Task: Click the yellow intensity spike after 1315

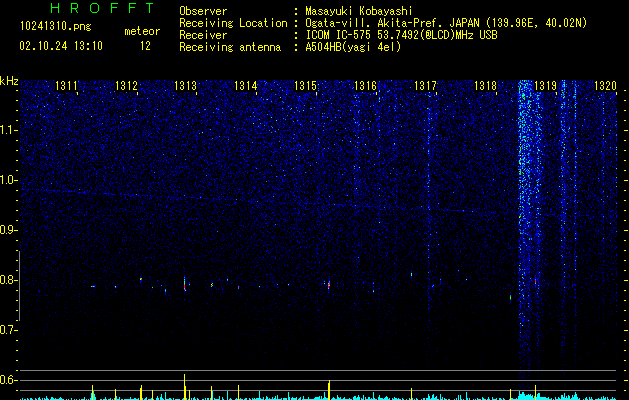Action: pyautogui.click(x=329, y=390)
